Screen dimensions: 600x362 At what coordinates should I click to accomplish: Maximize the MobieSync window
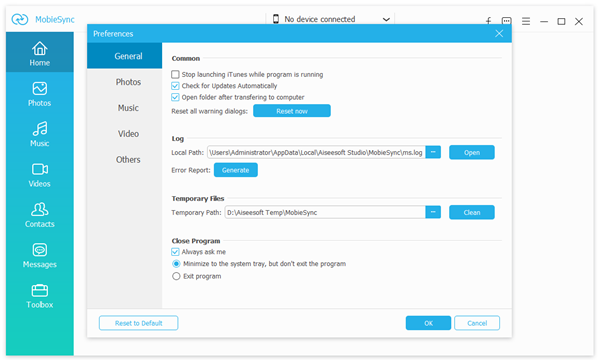tap(561, 21)
